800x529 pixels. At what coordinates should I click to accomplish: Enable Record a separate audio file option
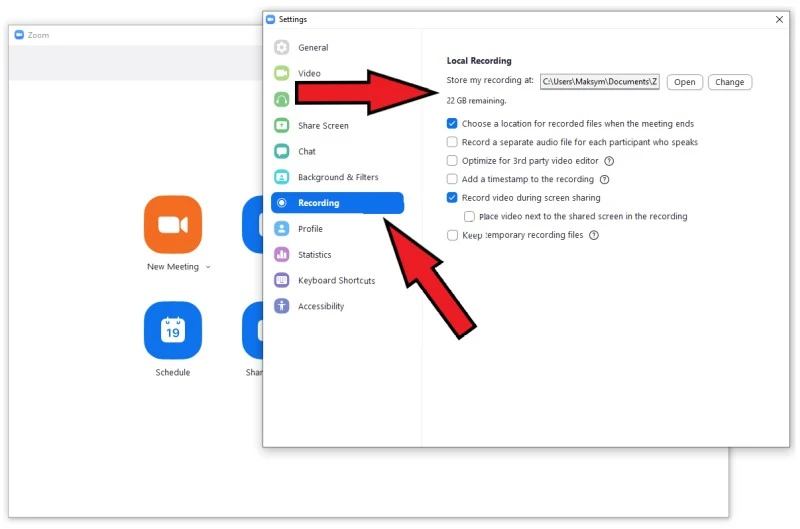[452, 142]
